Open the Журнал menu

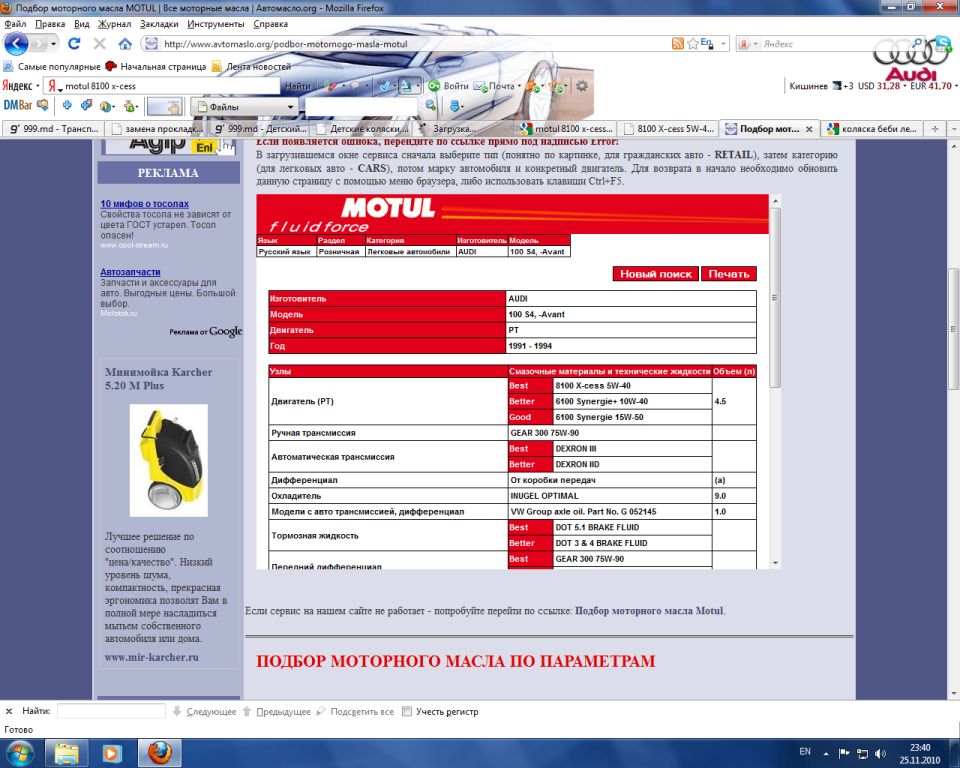pos(114,24)
